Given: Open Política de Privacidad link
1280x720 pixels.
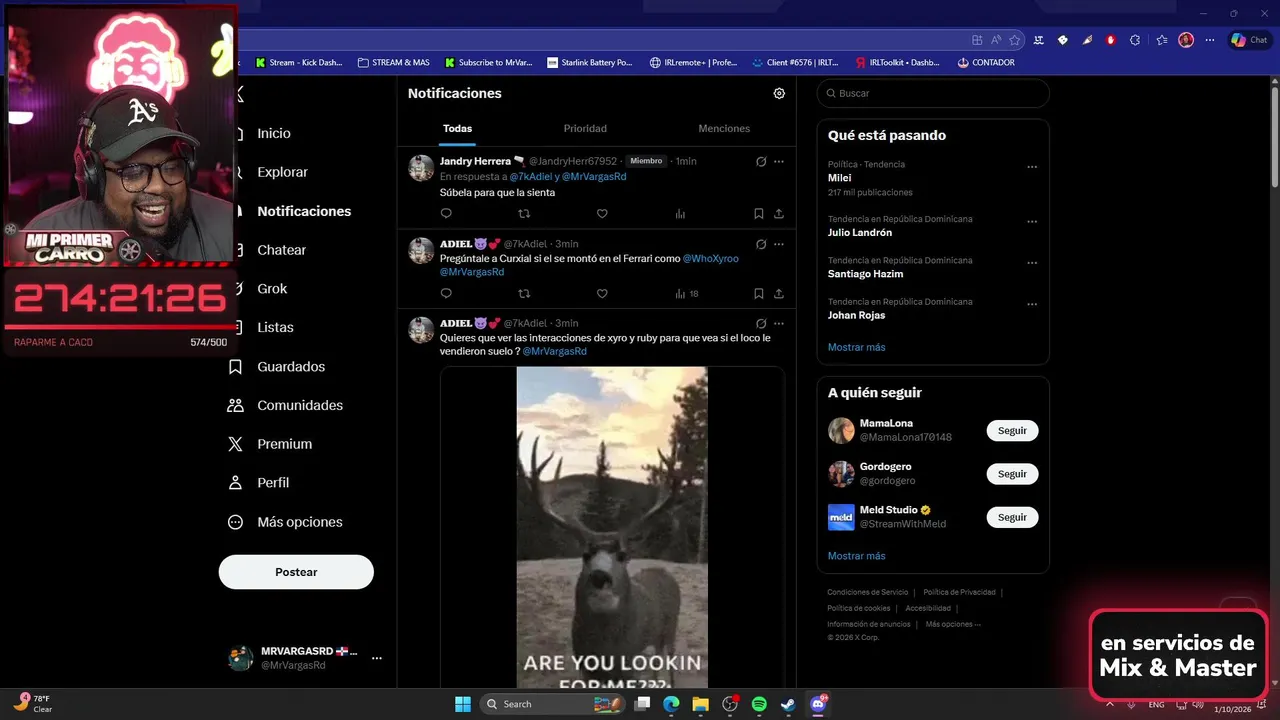Looking at the screenshot, I should (959, 592).
